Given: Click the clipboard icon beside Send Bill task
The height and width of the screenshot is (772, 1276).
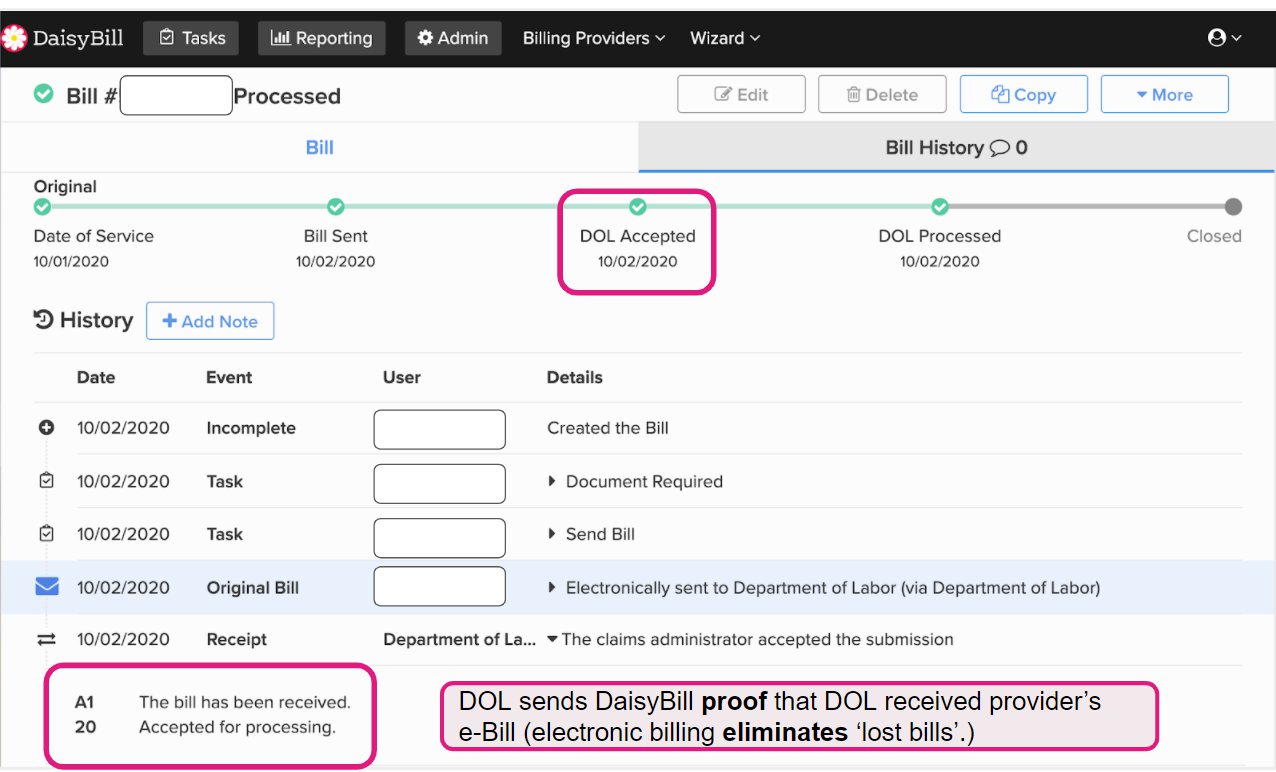Looking at the screenshot, I should (46, 534).
